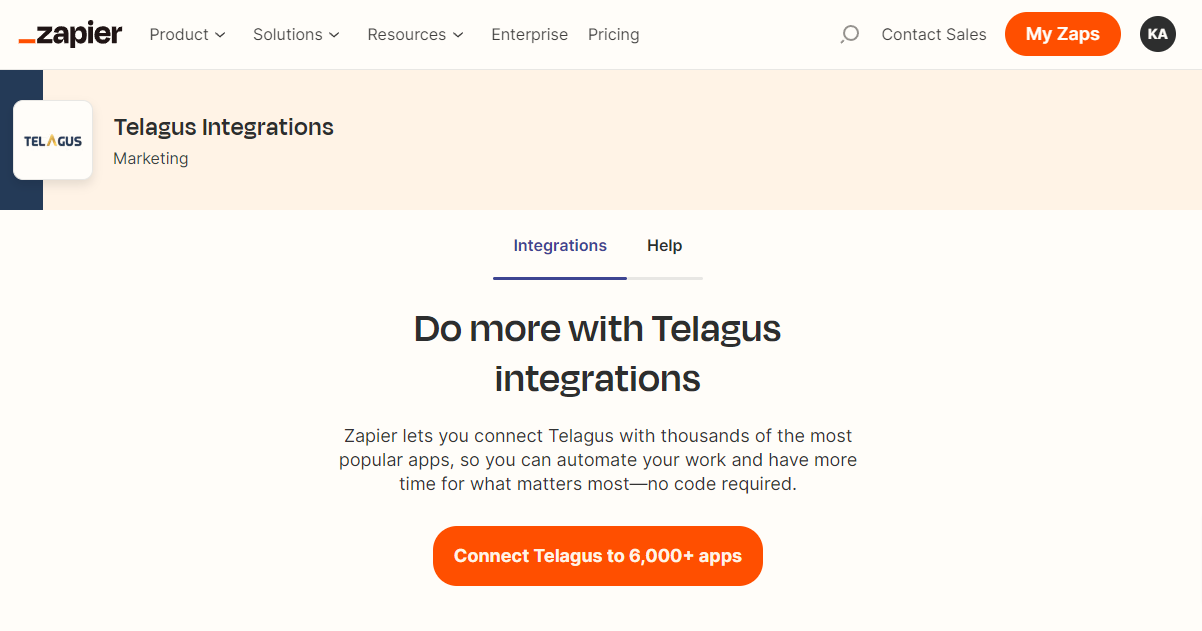The width and height of the screenshot is (1202, 631).
Task: Click the dark sidebar strip beside Telagus logo
Action: (21, 140)
